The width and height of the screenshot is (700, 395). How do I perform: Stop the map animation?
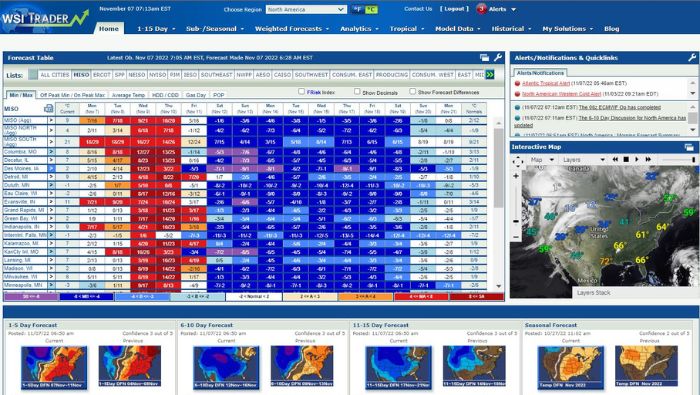626,159
